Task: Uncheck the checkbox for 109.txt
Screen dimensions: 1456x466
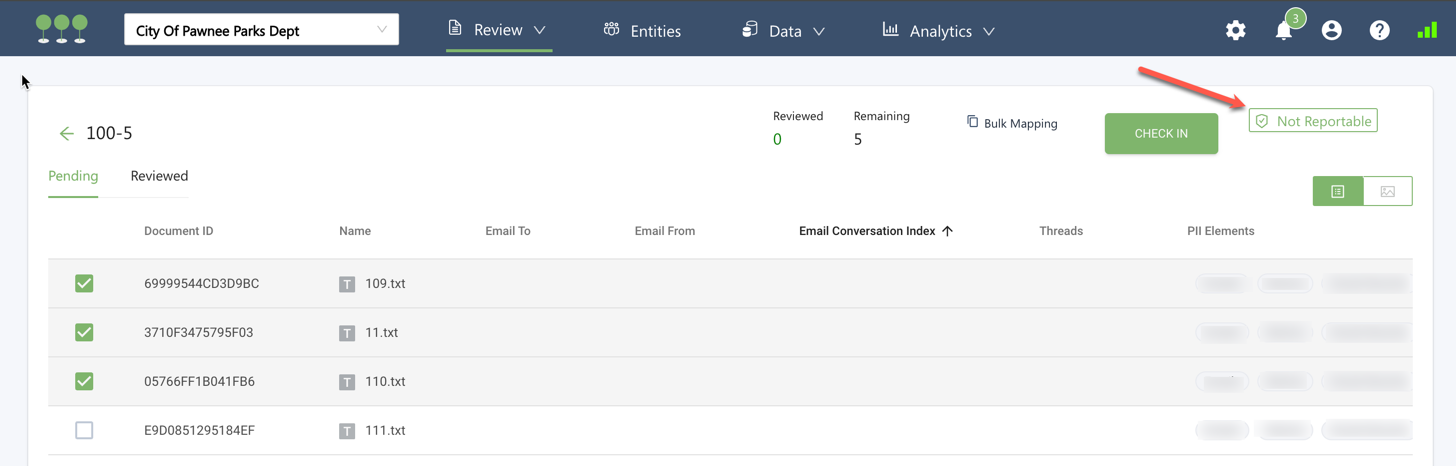Action: pyautogui.click(x=84, y=284)
